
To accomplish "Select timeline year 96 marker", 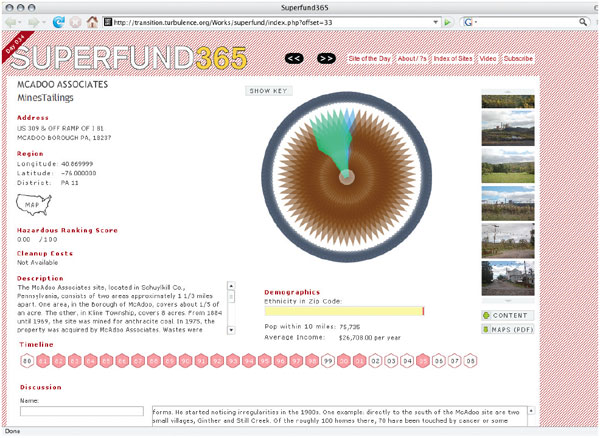I will tap(280, 361).
